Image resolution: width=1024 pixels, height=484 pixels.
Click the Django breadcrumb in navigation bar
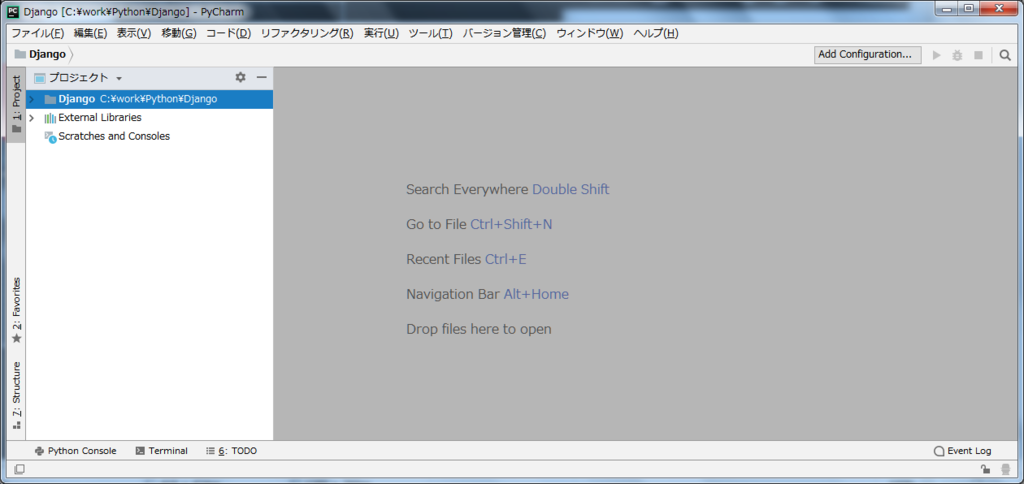pyautogui.click(x=47, y=54)
